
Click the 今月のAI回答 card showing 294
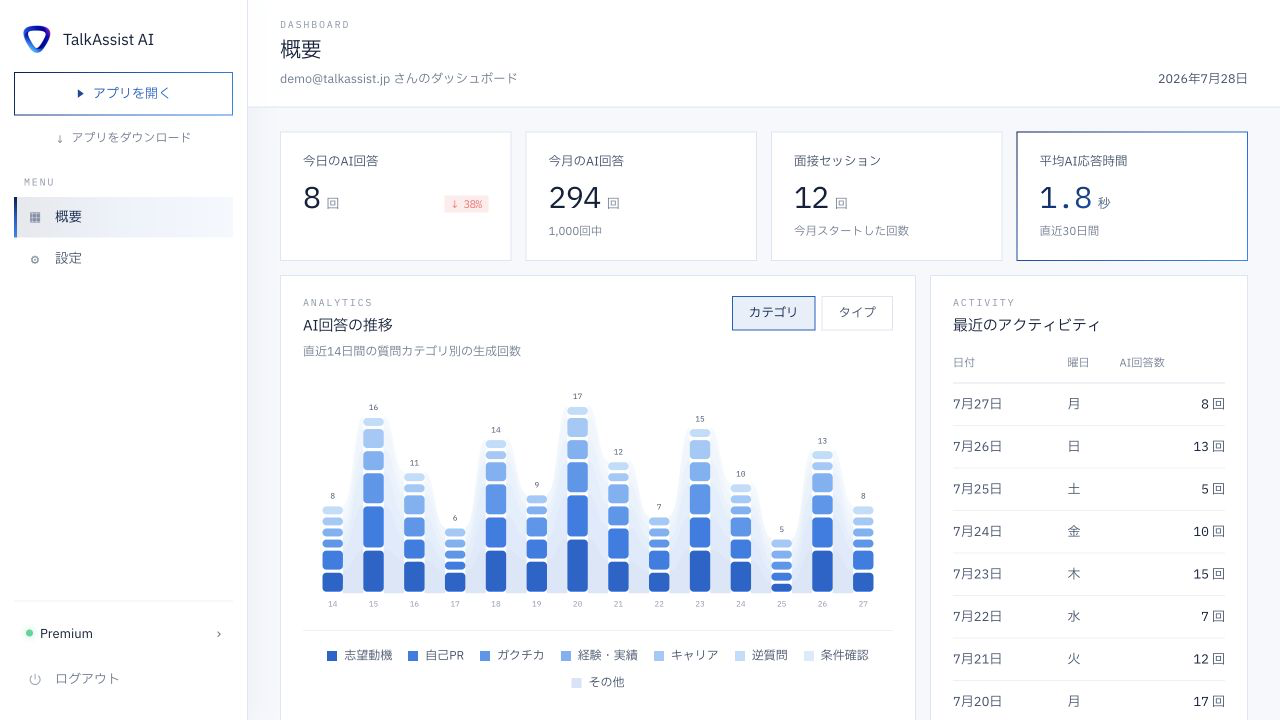point(641,196)
